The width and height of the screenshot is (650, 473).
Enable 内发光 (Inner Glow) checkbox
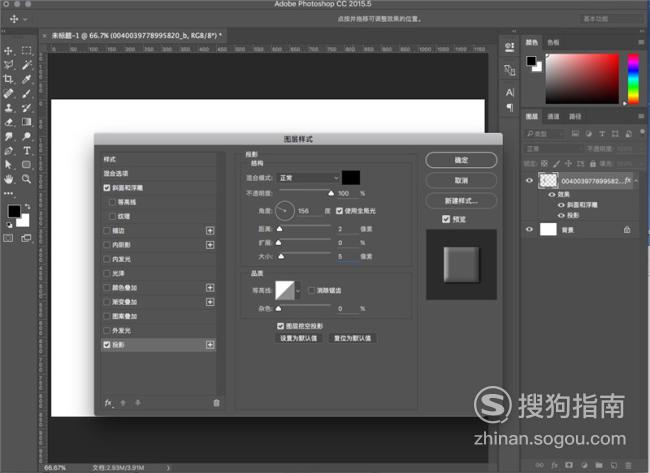[x=107, y=259]
